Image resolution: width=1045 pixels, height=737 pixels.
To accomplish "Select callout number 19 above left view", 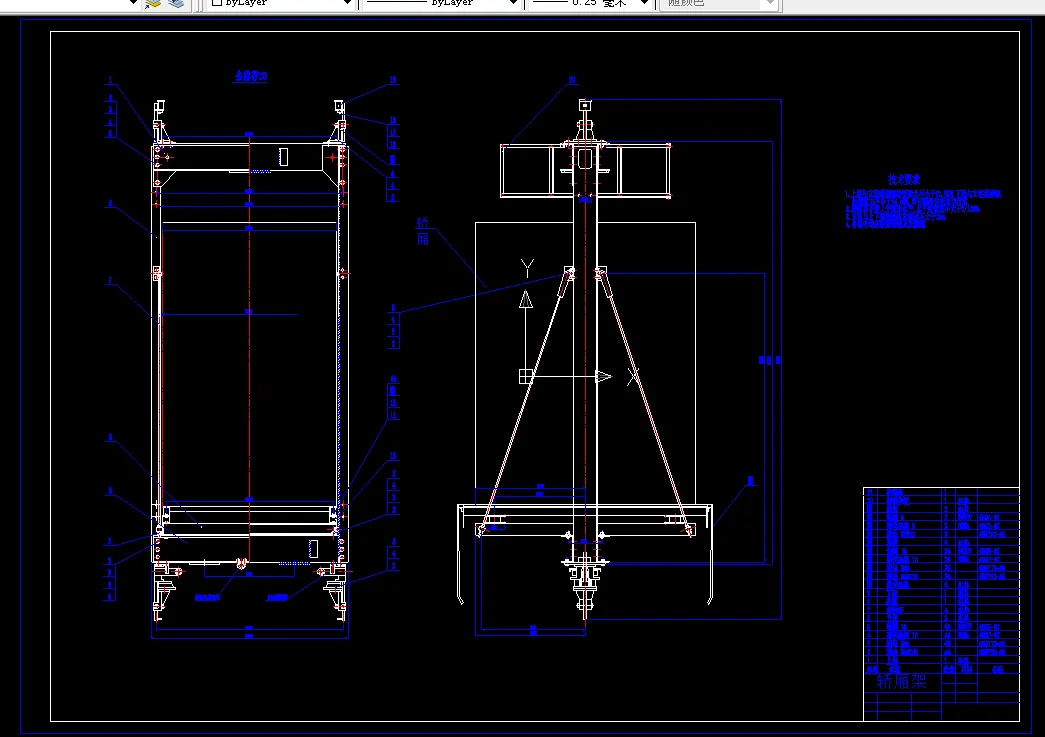I will (x=393, y=80).
